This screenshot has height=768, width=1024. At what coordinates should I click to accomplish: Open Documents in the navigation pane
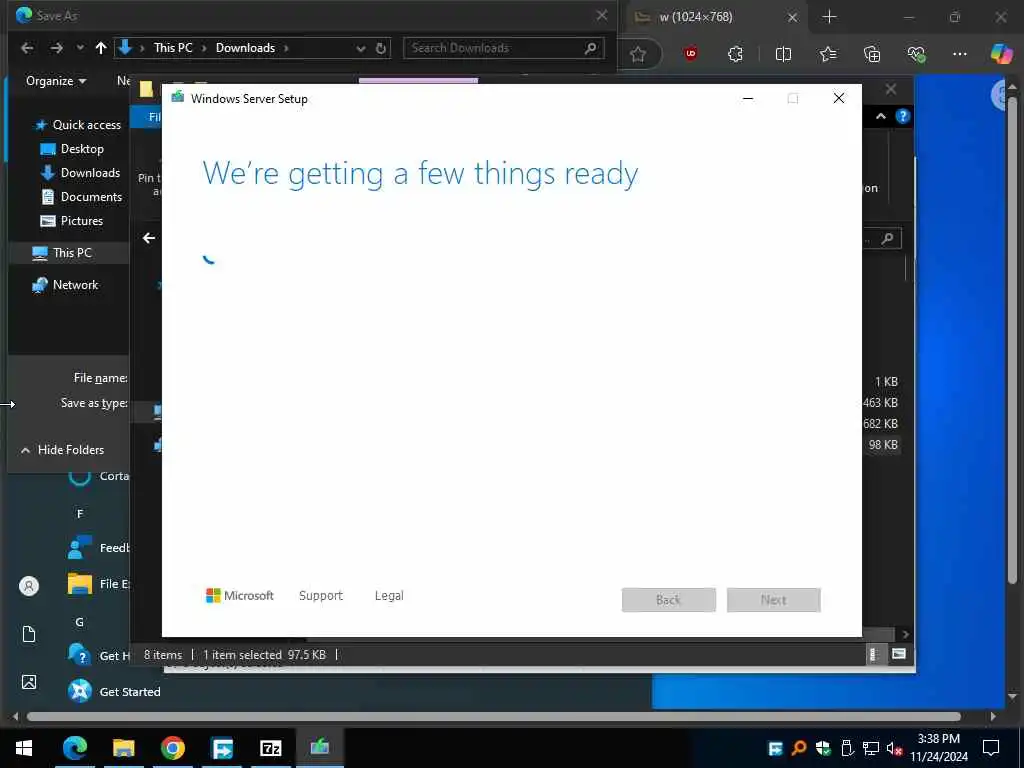(81, 197)
